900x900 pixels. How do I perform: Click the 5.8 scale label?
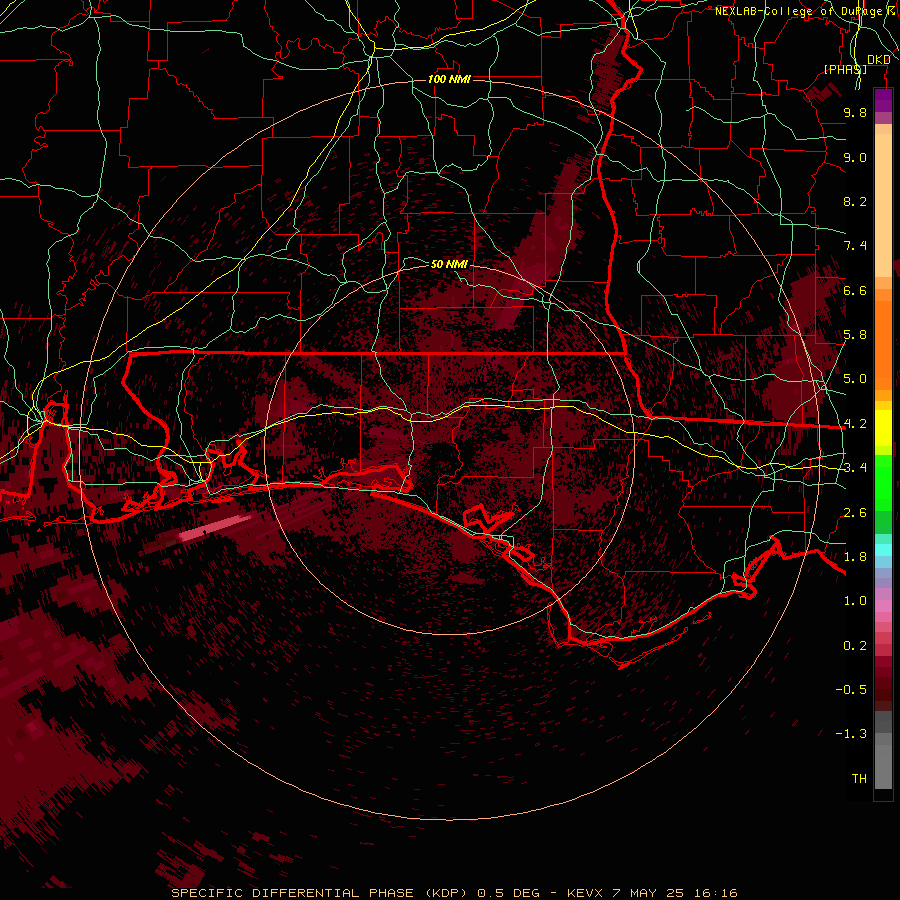click(x=855, y=335)
